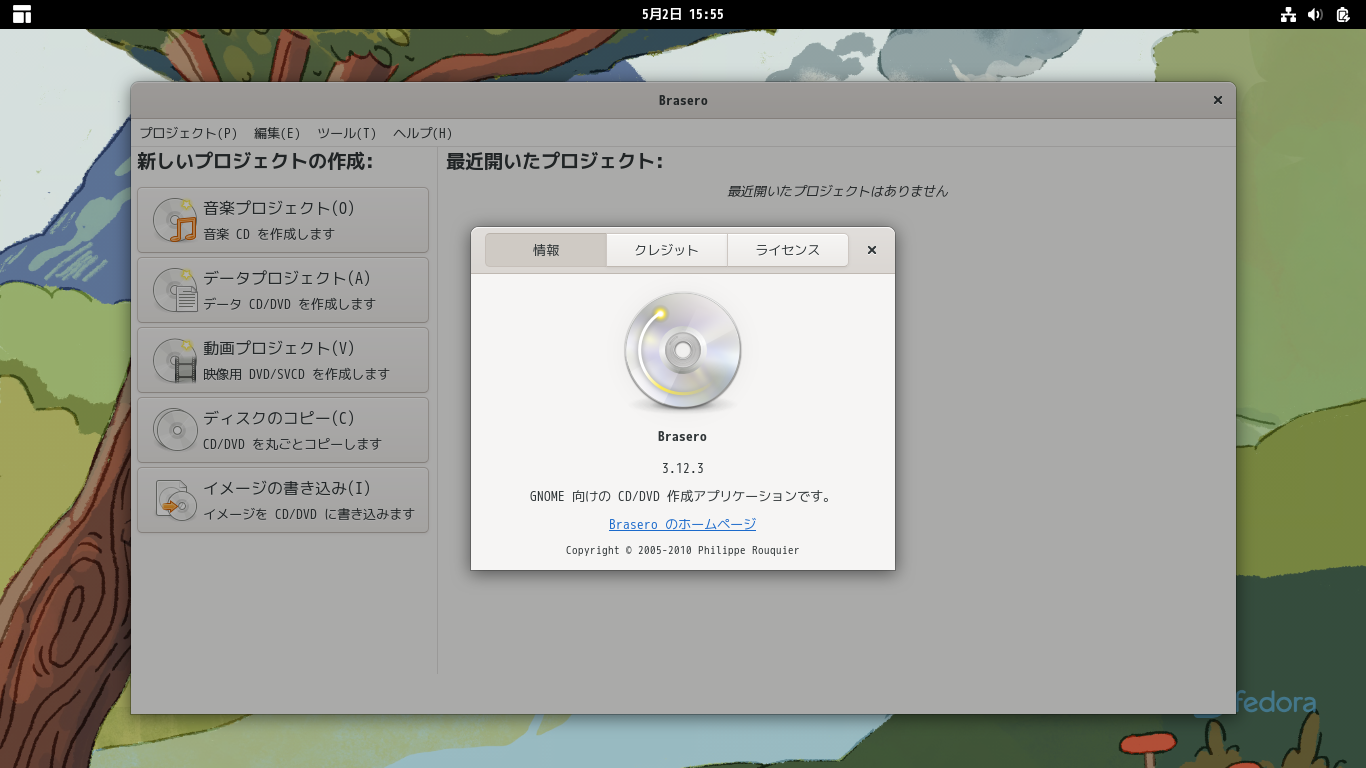Click the large Brasero disc logo
The image size is (1366, 768).
pyautogui.click(x=683, y=351)
